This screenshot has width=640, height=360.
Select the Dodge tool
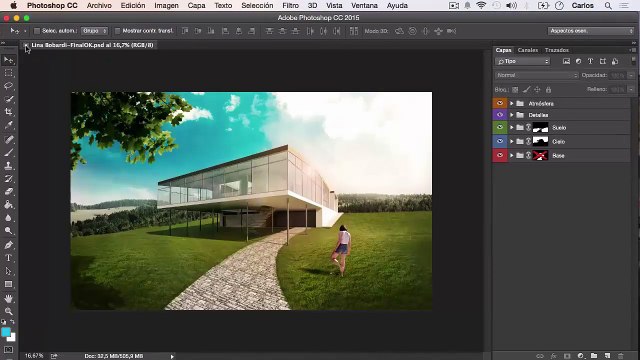tap(9, 231)
